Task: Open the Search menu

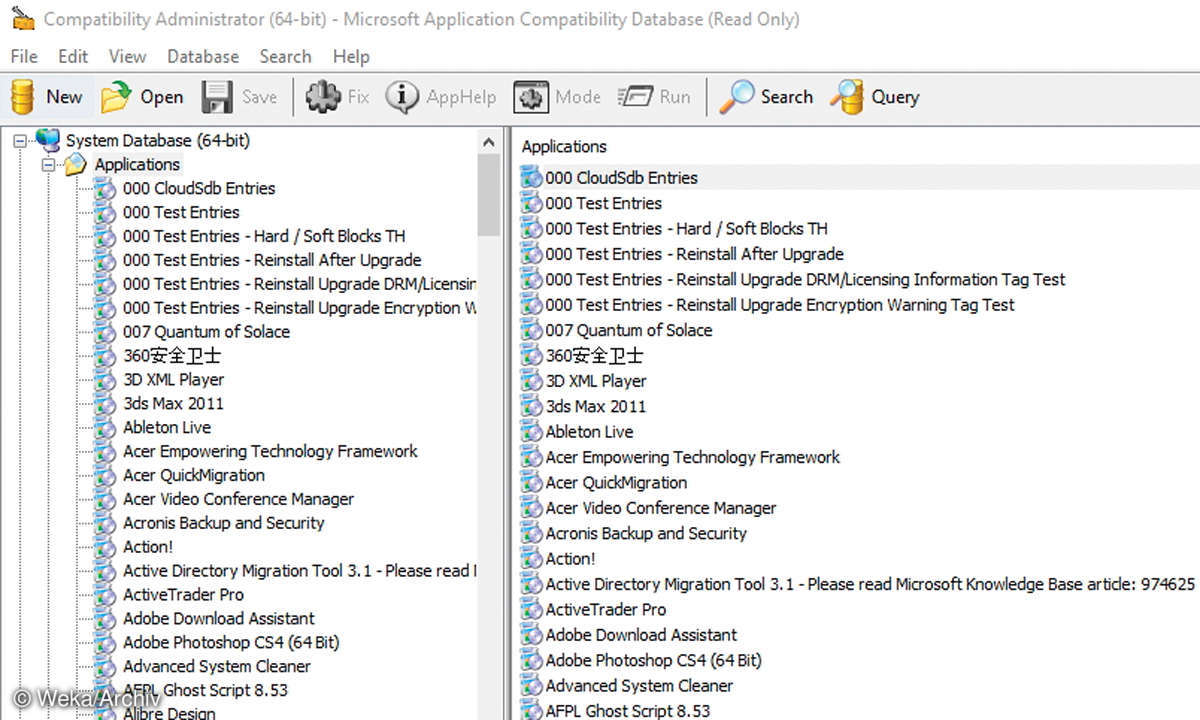Action: pos(285,56)
